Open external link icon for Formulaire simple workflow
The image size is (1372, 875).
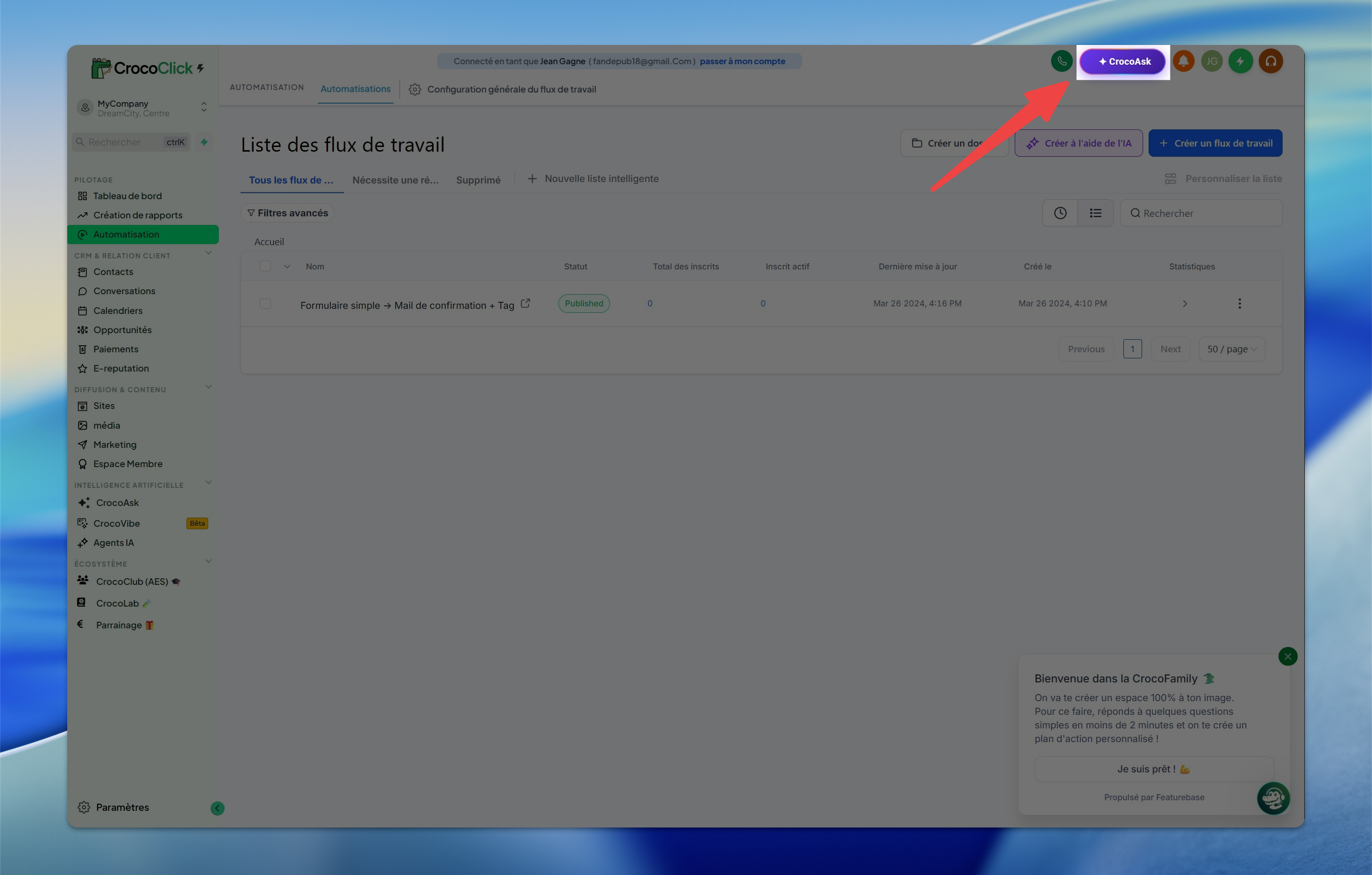(526, 303)
